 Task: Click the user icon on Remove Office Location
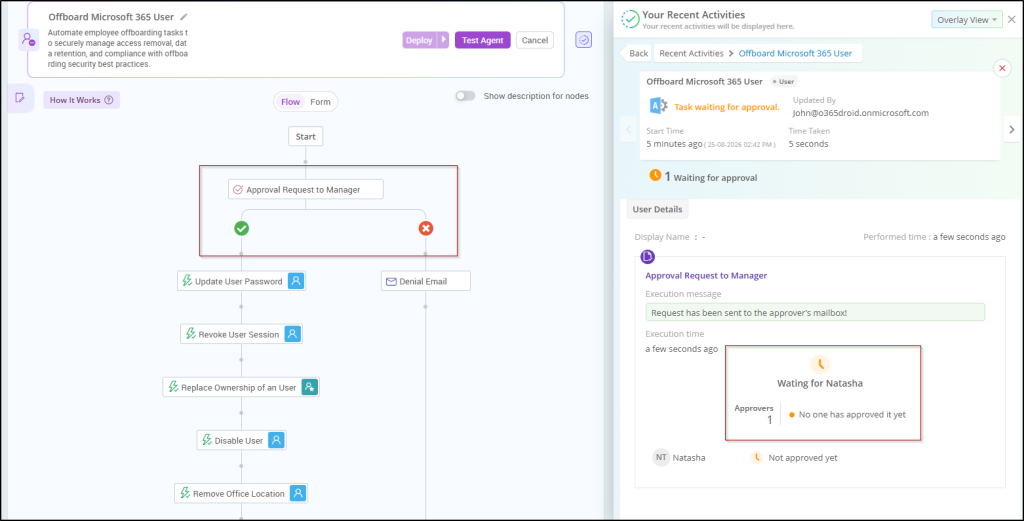point(298,494)
